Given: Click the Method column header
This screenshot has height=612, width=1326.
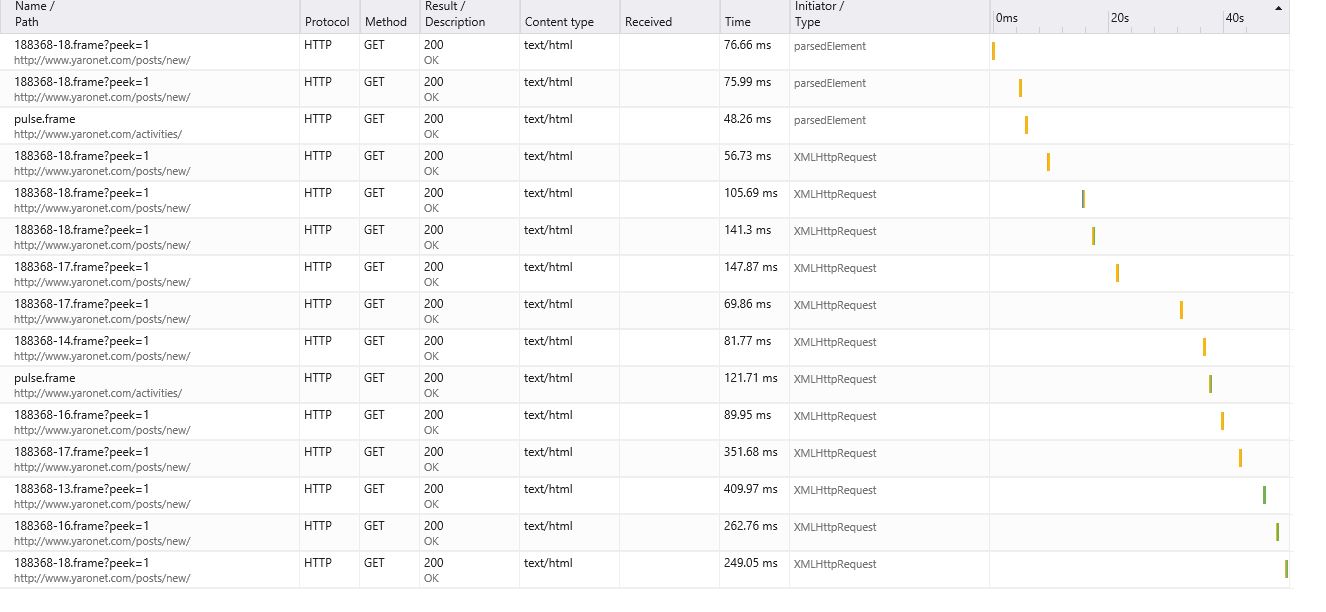Looking at the screenshot, I should pos(386,22).
